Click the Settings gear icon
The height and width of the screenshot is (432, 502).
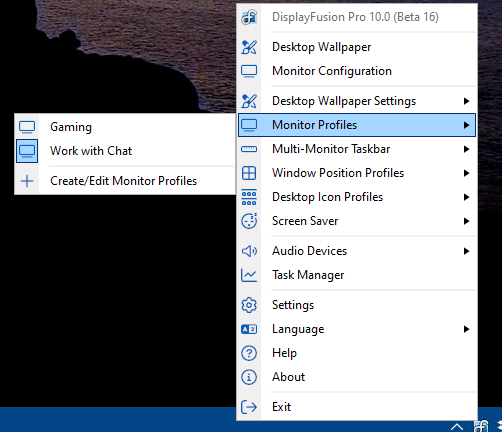click(x=249, y=305)
